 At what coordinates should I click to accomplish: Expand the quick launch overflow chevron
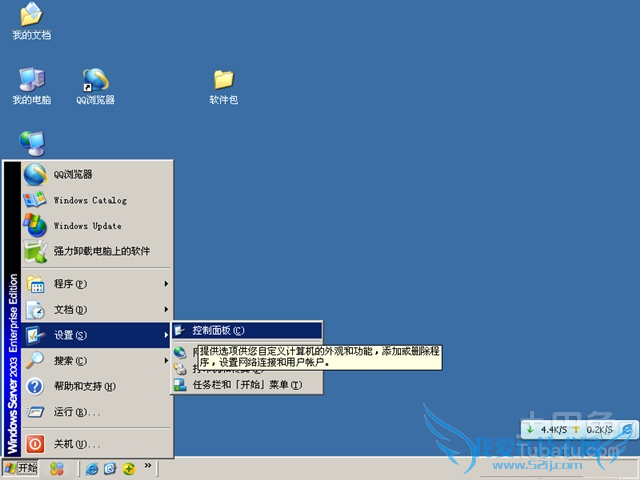149,466
